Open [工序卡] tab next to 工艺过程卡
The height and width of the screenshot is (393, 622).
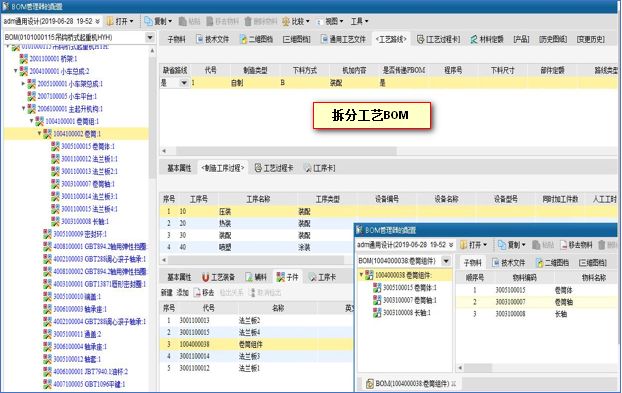tap(319, 168)
